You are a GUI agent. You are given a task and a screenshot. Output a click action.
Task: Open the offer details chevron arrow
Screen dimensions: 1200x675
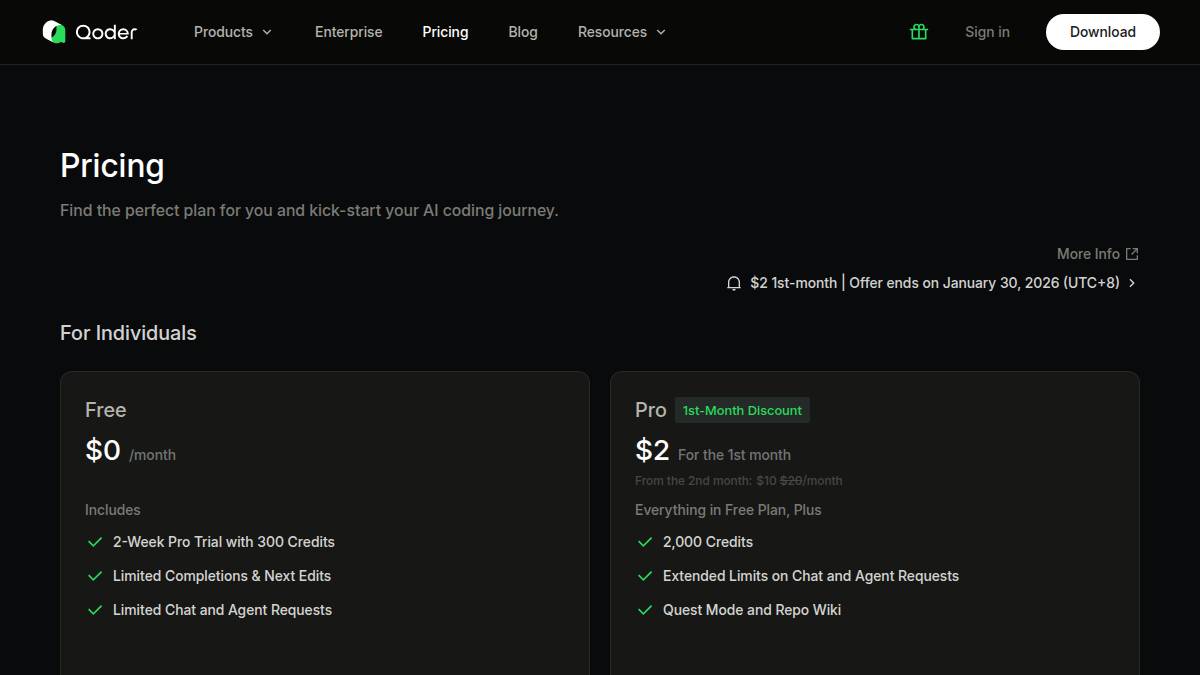coord(1132,283)
